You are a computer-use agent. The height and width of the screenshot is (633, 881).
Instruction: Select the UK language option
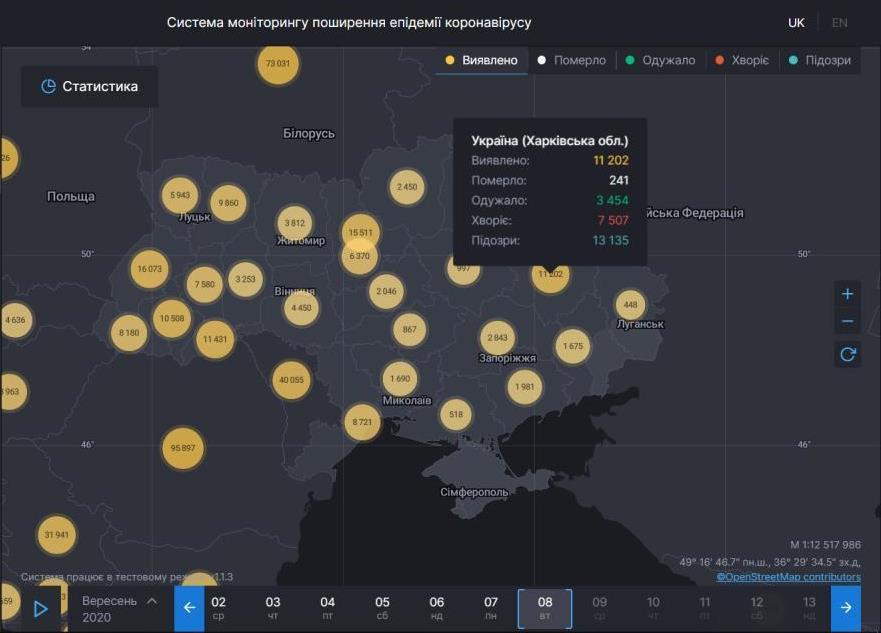point(796,21)
